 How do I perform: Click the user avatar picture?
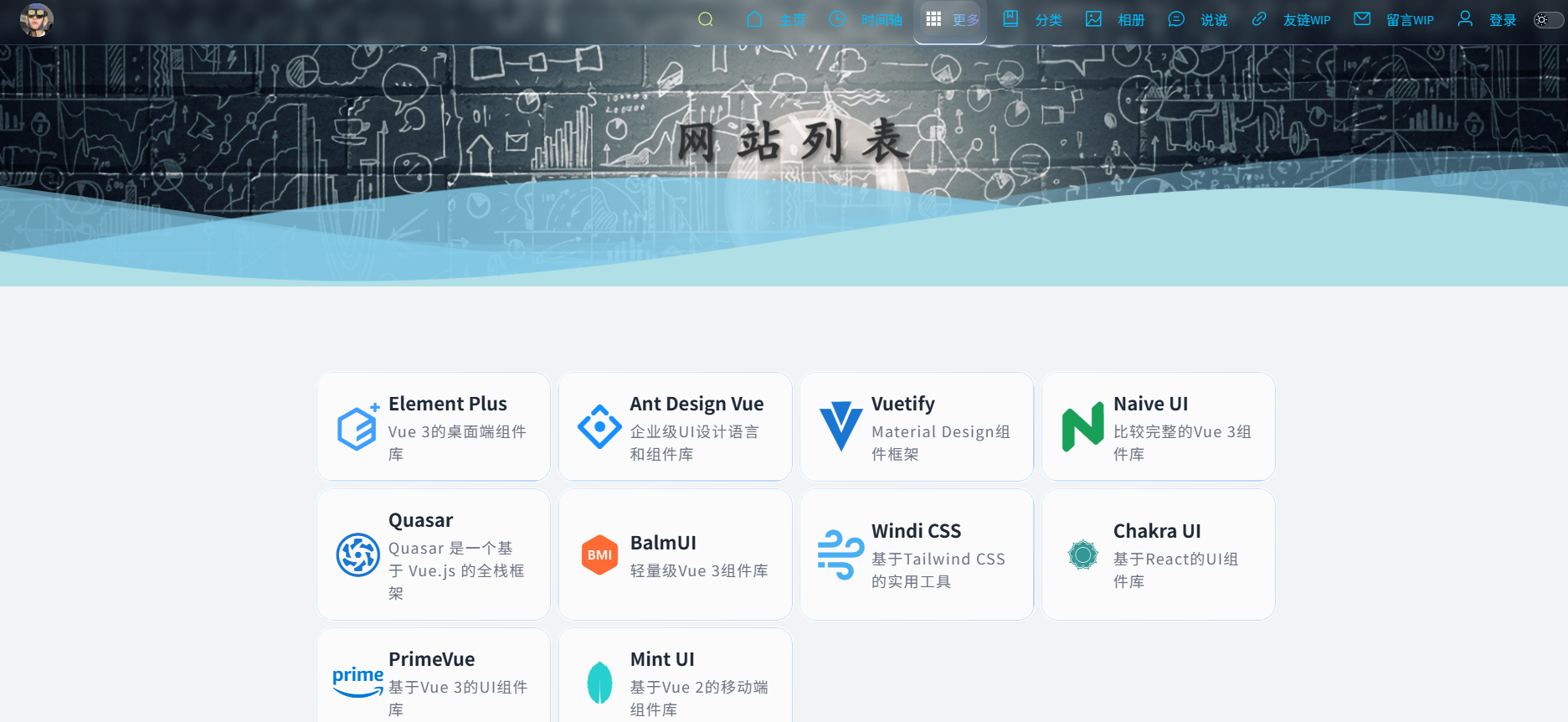pos(36,19)
